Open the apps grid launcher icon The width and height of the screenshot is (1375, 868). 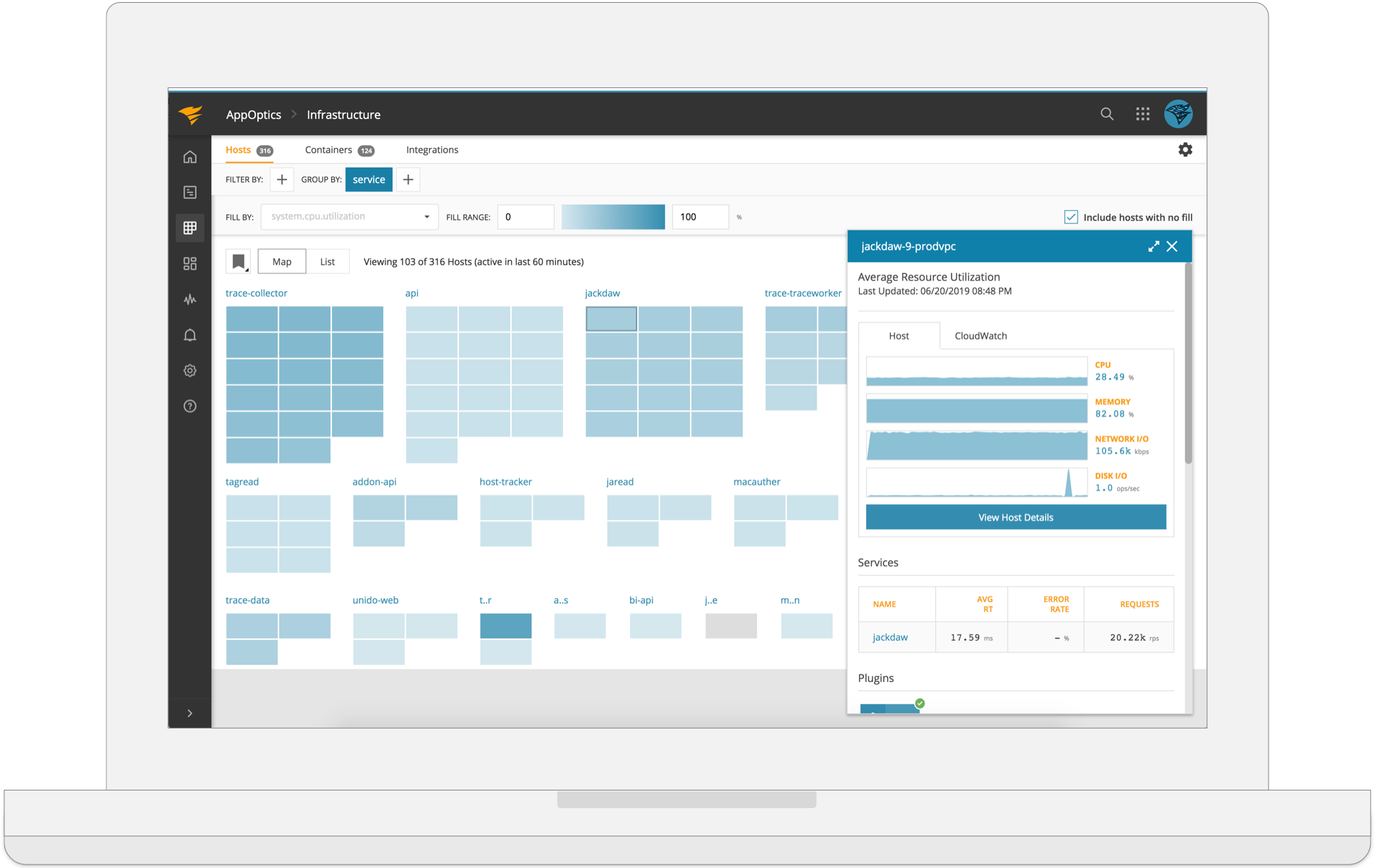[x=1142, y=114]
